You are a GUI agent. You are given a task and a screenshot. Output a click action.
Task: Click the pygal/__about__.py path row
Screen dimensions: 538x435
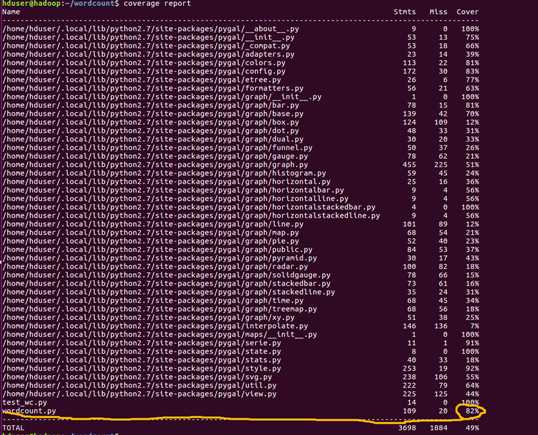click(151, 29)
